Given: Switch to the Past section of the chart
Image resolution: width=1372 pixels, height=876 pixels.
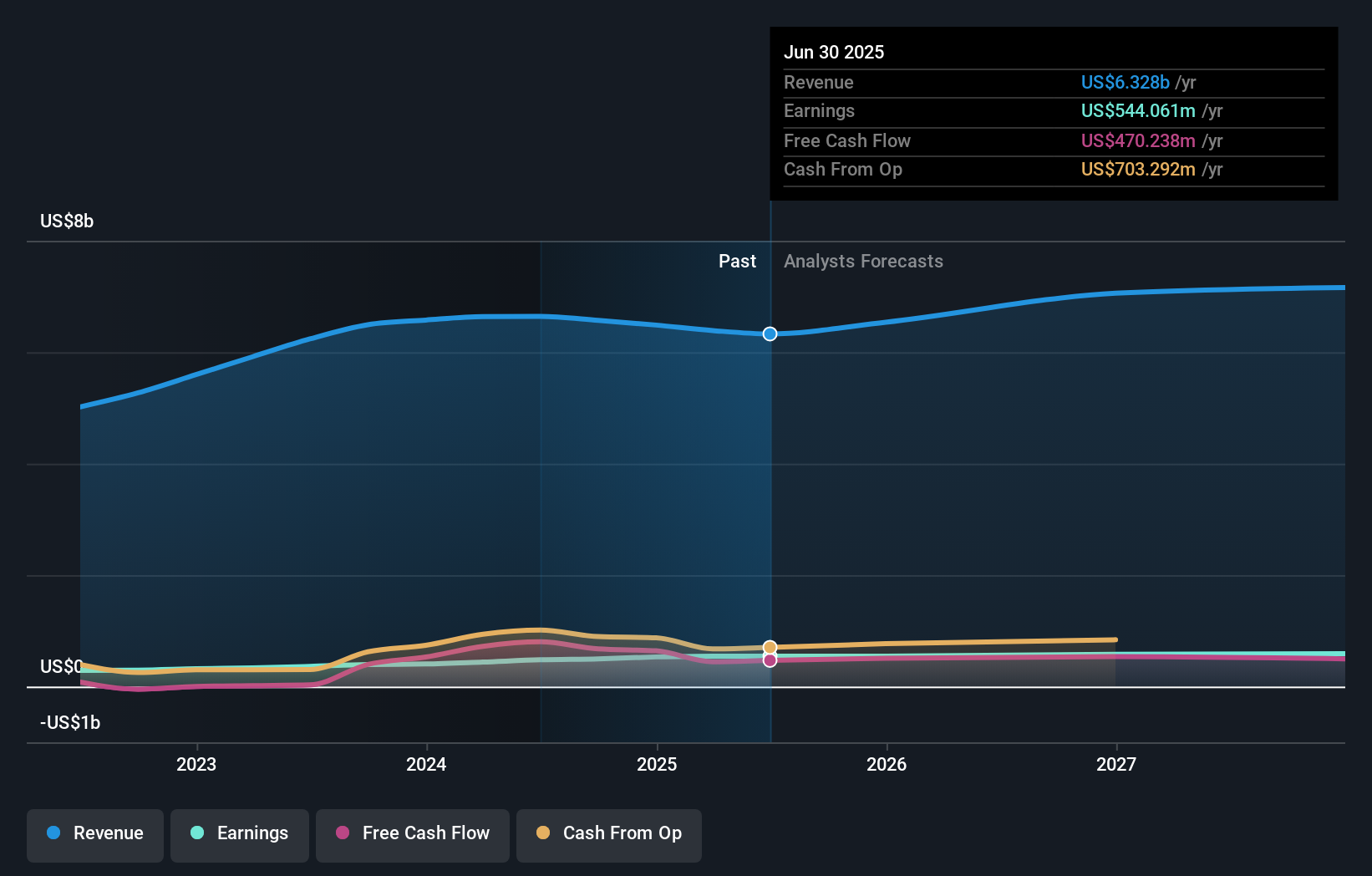Looking at the screenshot, I should pos(737,261).
